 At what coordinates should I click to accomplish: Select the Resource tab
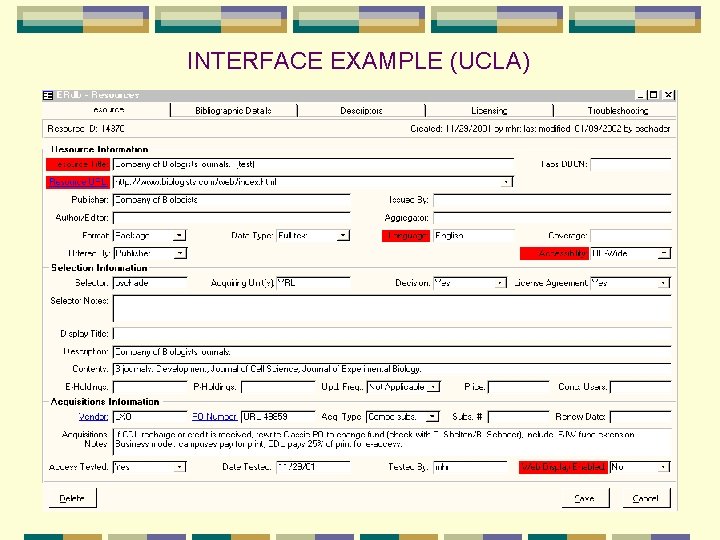coord(108,110)
